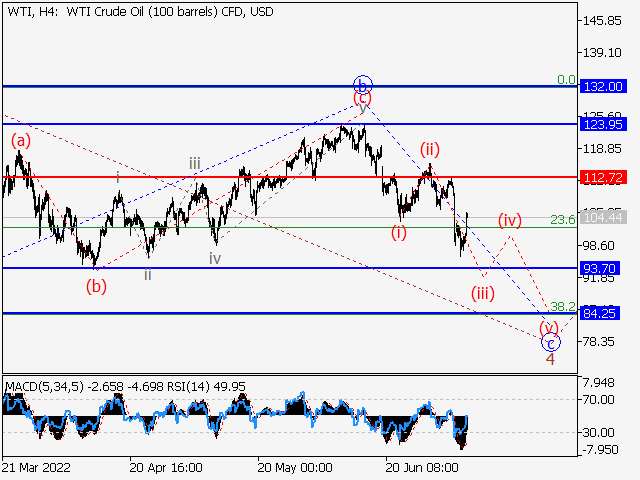
Task: Click the RSI(14) 49.95 indicator readout
Action: pos(207,387)
